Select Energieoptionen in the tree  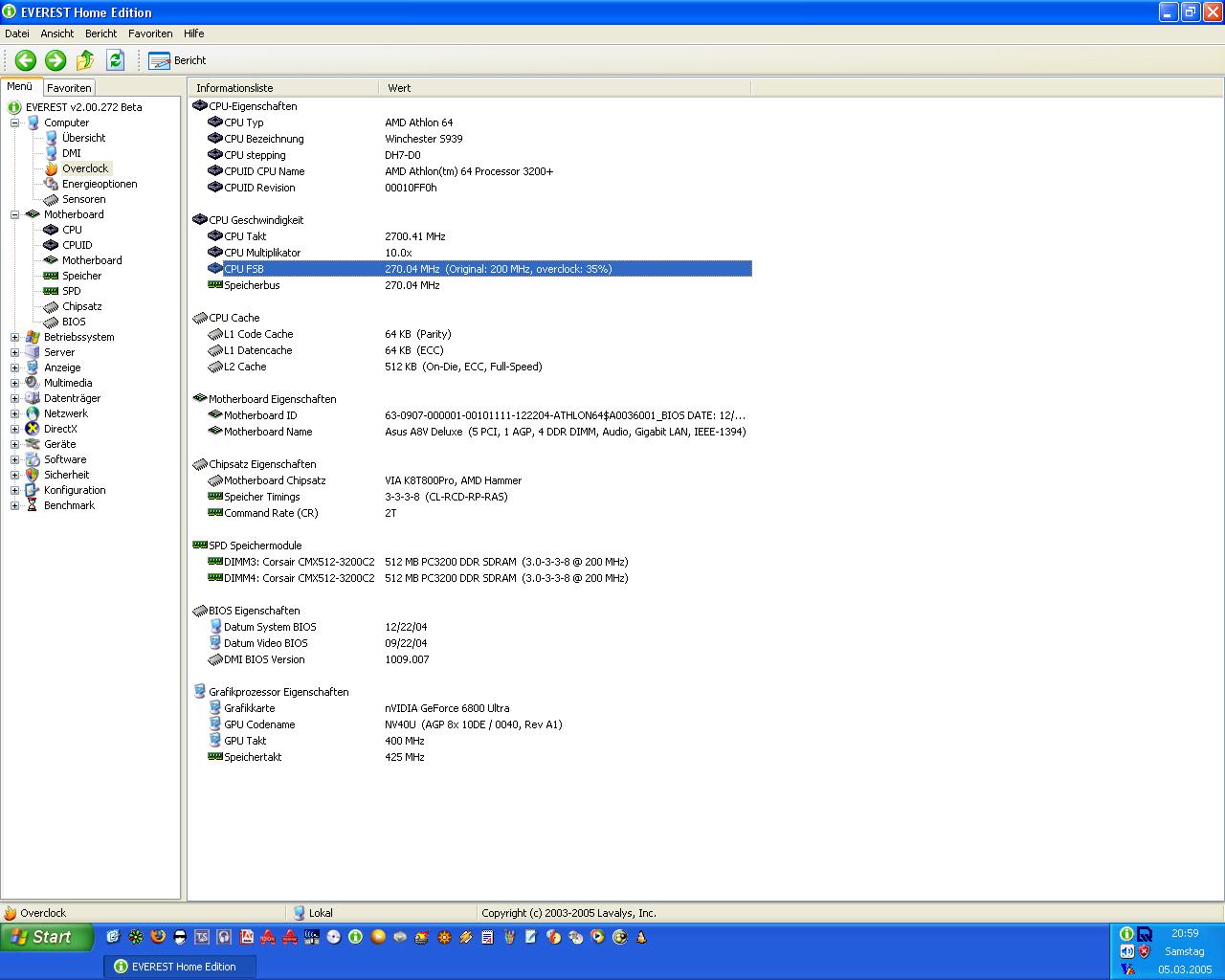100,184
